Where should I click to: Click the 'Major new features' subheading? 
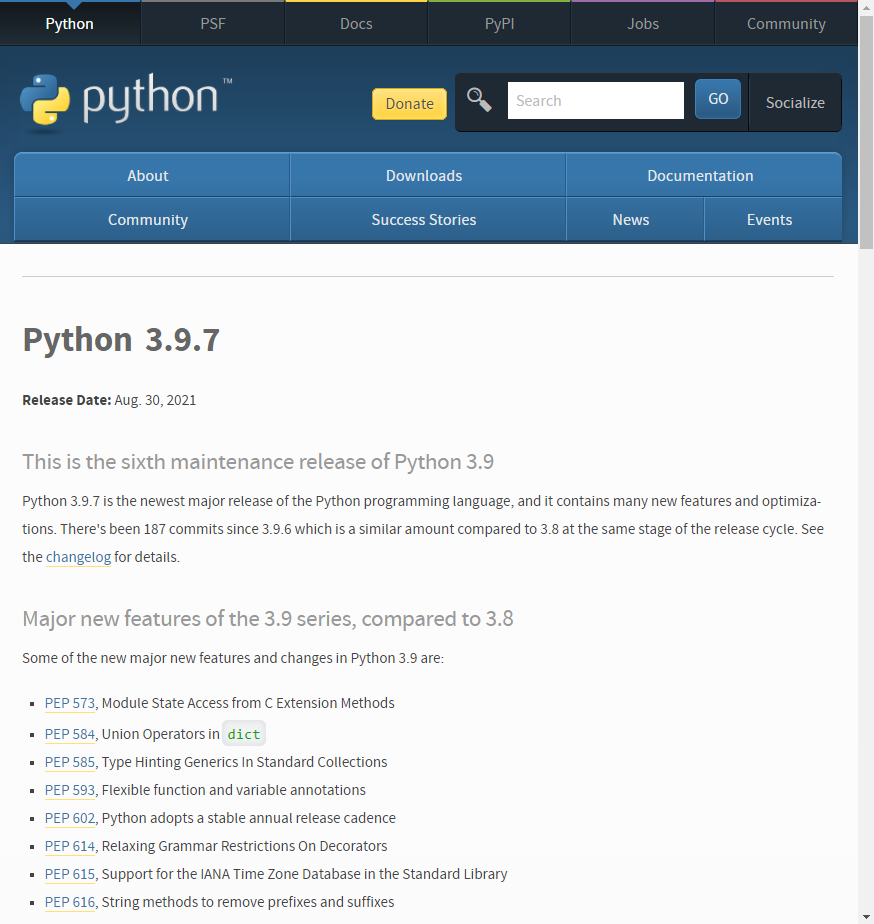[268, 619]
